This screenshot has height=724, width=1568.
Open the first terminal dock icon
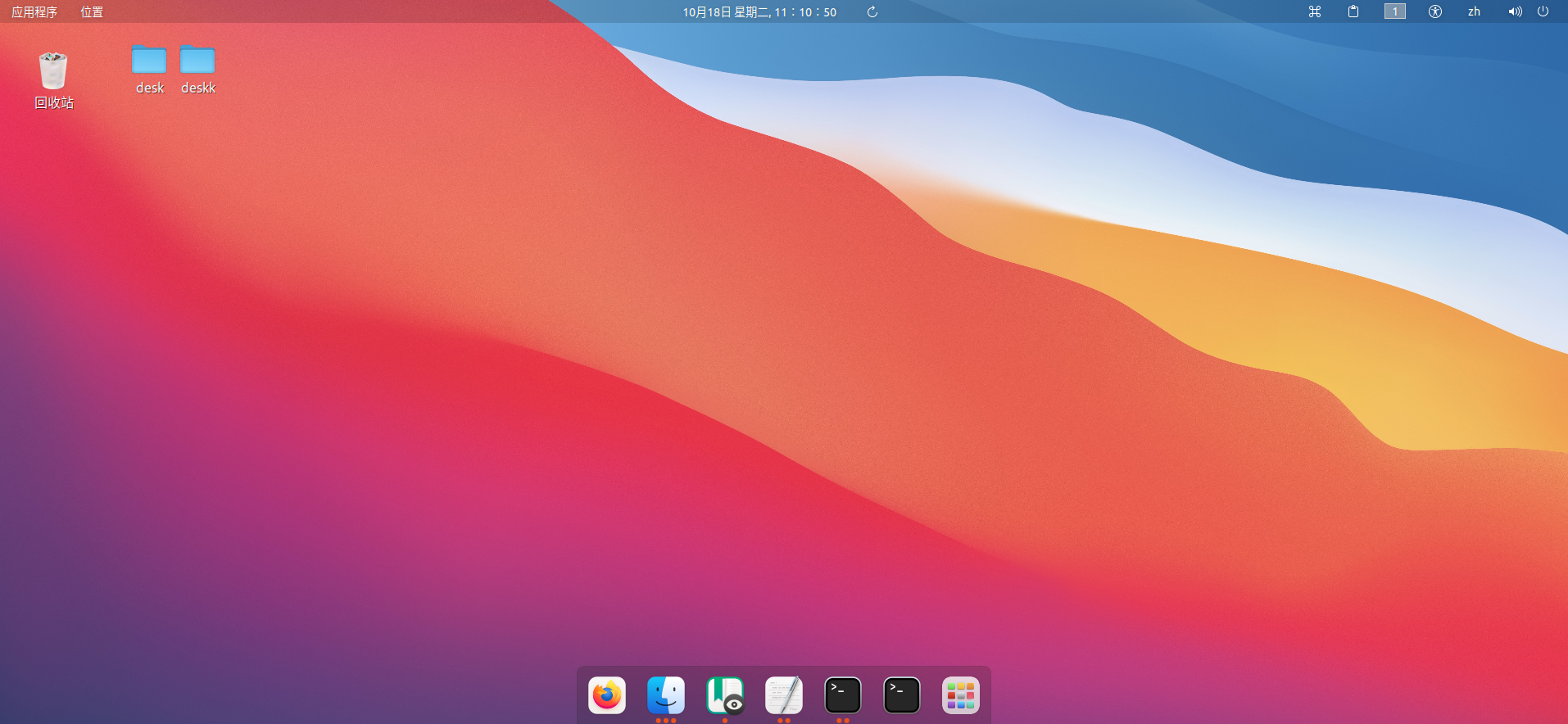pyautogui.click(x=843, y=695)
